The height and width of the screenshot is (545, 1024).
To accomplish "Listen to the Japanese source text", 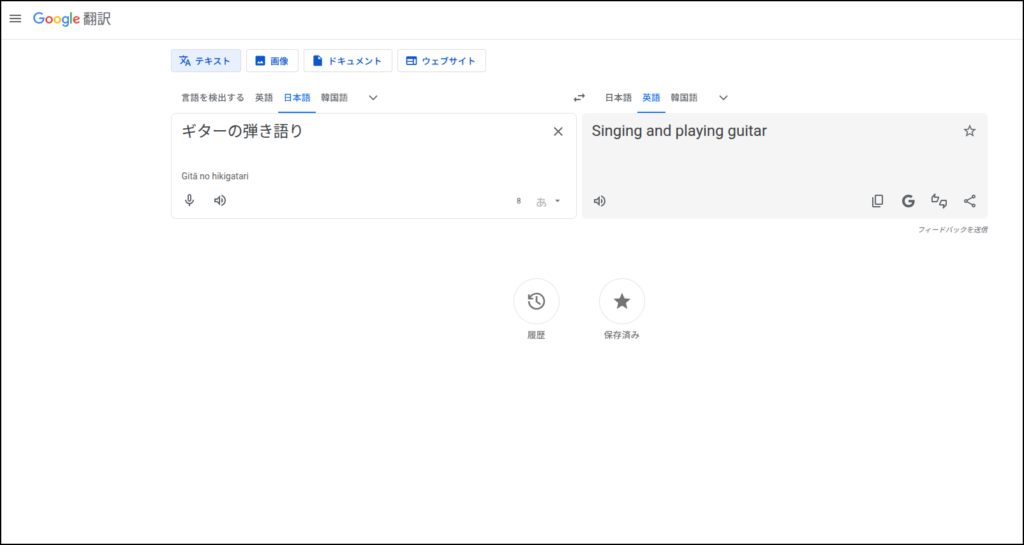I will (220, 200).
